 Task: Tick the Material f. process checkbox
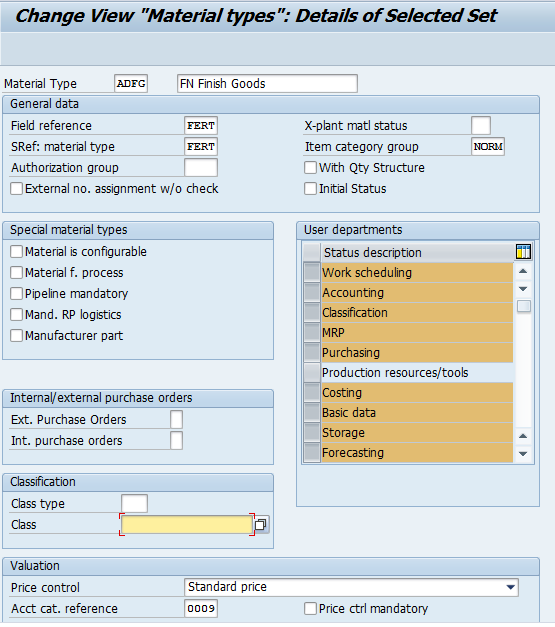pyautogui.click(x=17, y=273)
